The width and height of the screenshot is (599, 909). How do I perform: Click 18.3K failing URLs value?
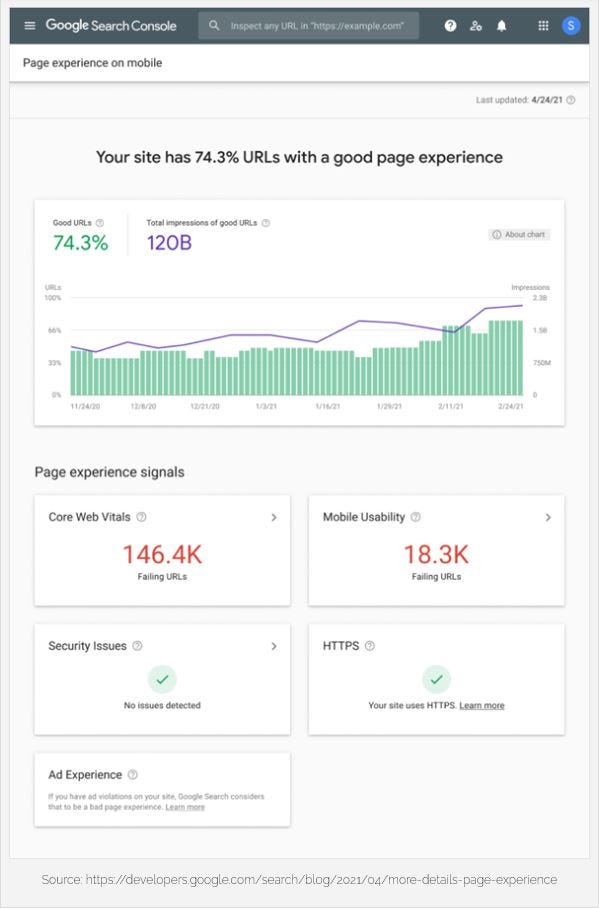pos(436,555)
